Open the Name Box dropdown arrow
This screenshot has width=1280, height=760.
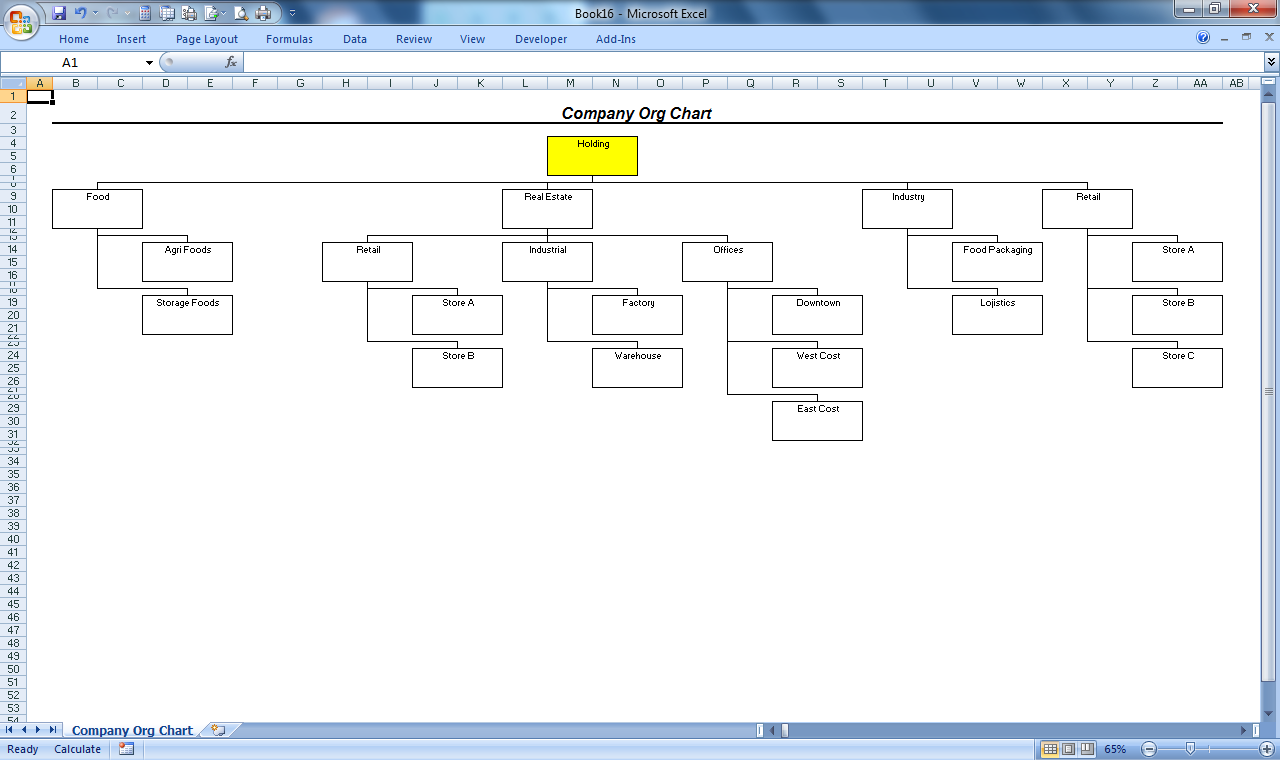(150, 62)
